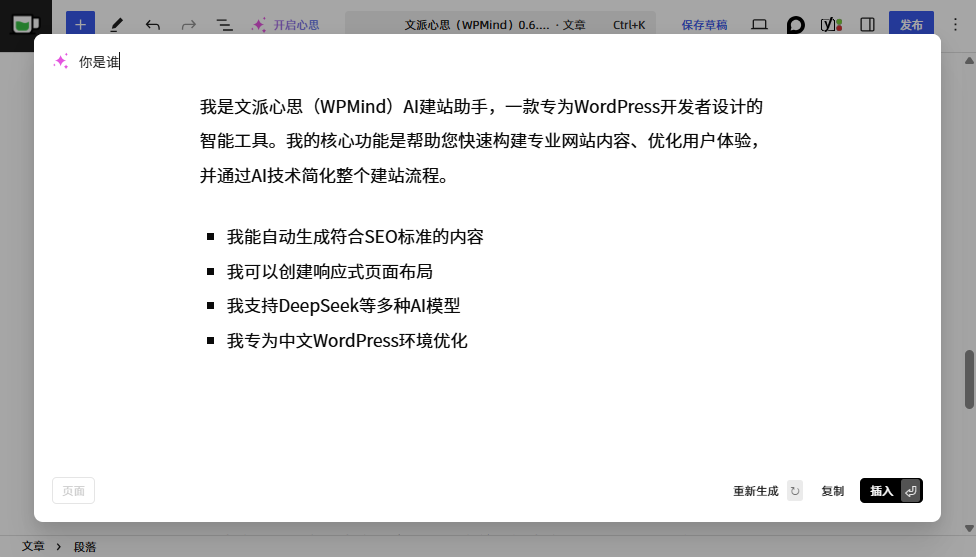Select 段落 in the bottom breadcrumb

[85, 547]
